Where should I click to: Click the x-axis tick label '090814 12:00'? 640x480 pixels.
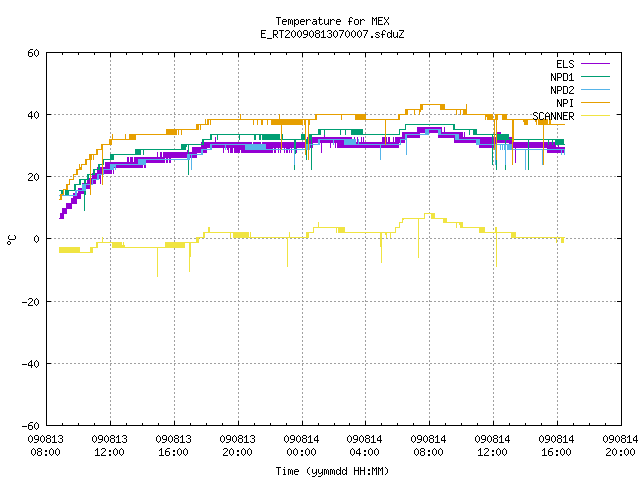(493, 446)
